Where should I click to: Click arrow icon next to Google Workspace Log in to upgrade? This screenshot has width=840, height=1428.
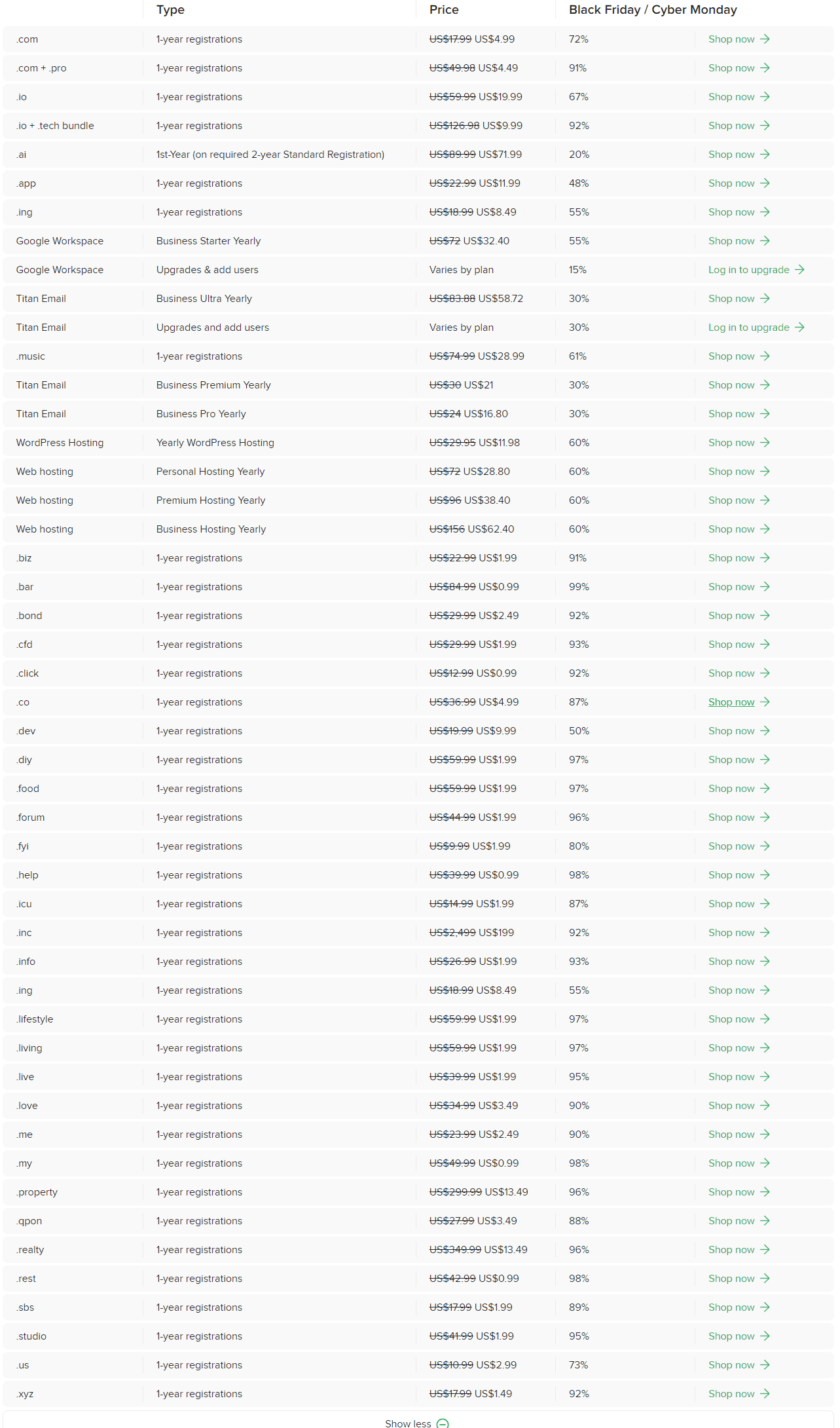799,270
